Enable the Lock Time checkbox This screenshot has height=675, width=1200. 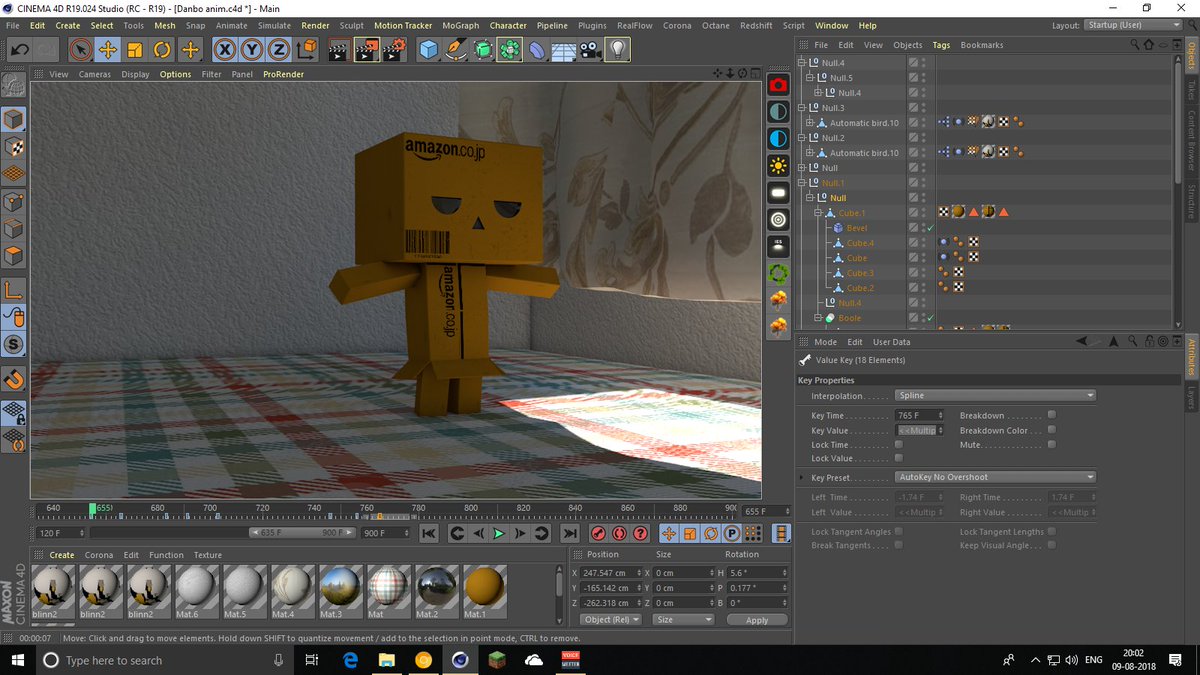coord(898,444)
